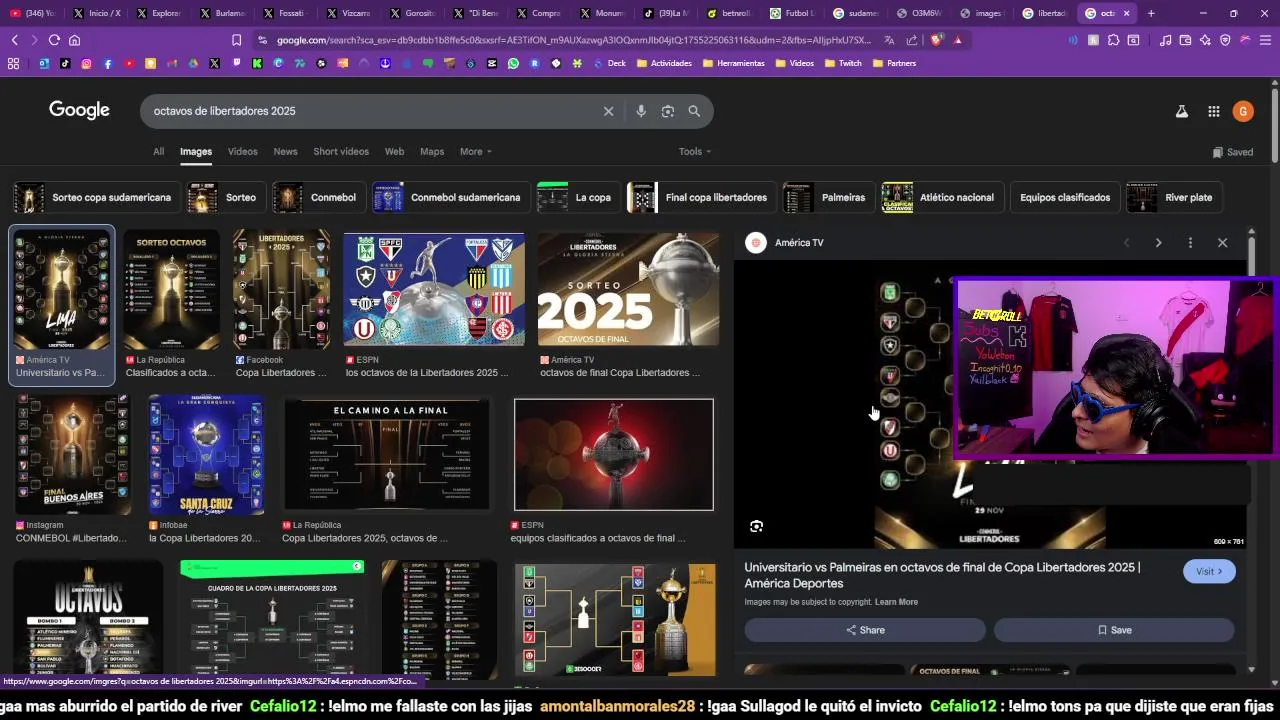The image size is (1280, 720).
Task: Open the La República Sorteo Octavos thumbnail
Action: [x=171, y=290]
